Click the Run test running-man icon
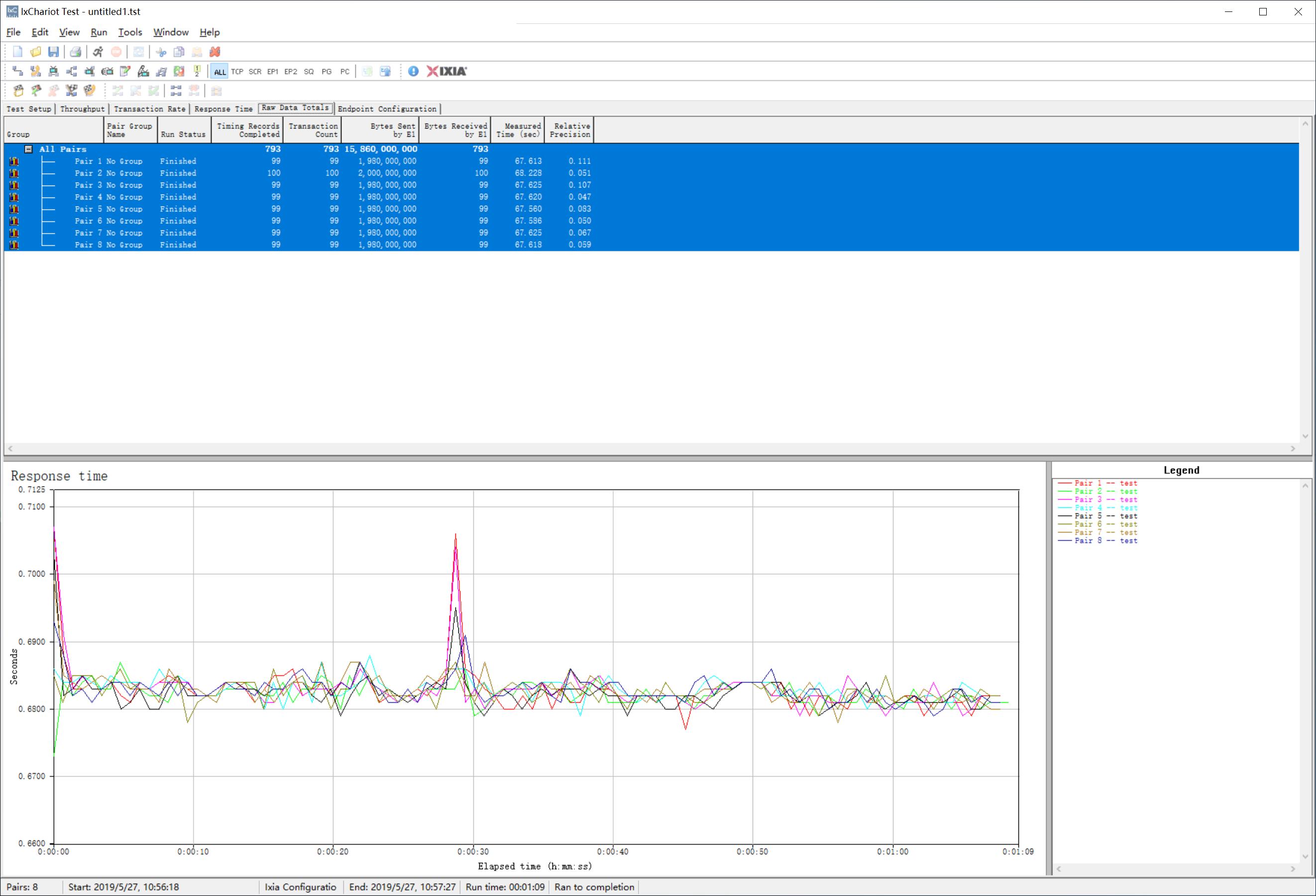 98,52
